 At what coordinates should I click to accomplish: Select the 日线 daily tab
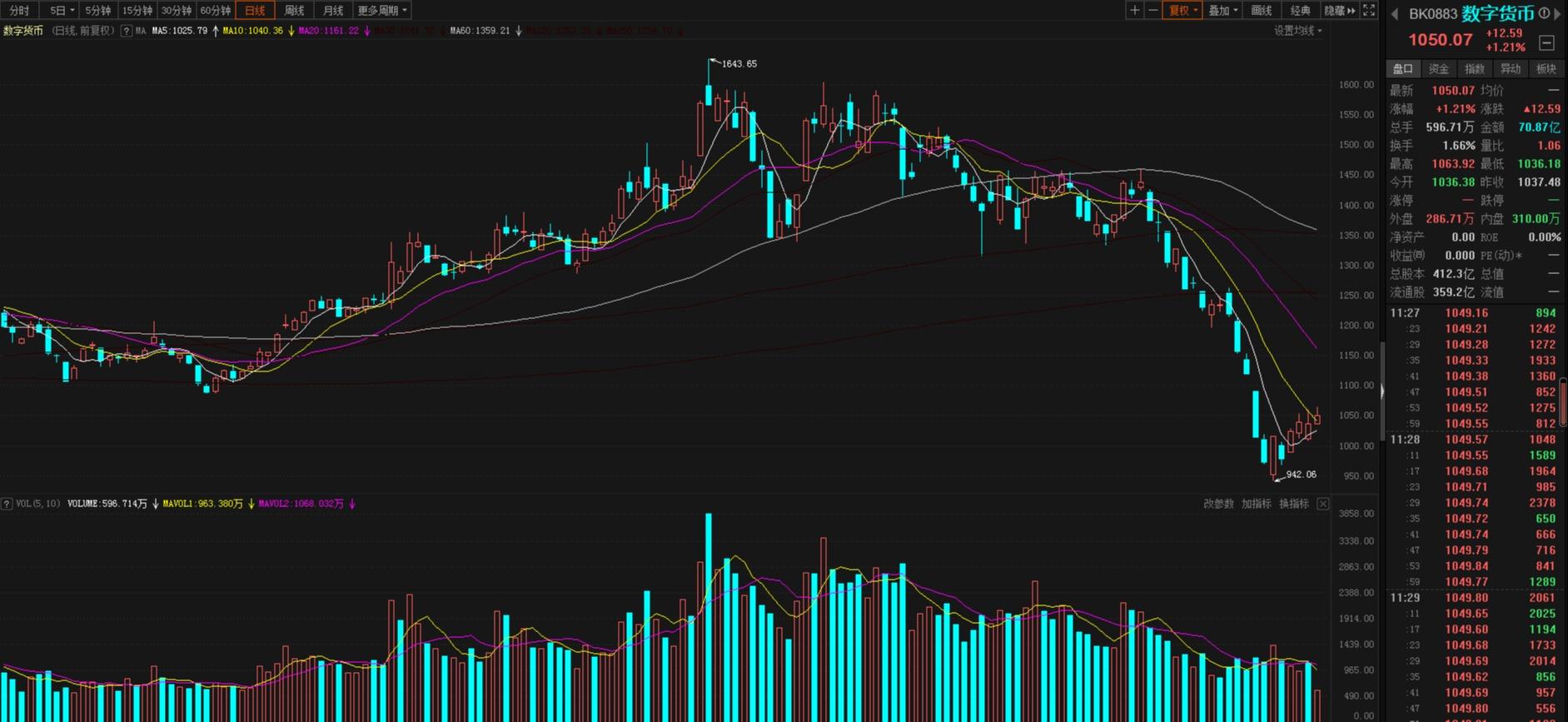click(x=255, y=10)
